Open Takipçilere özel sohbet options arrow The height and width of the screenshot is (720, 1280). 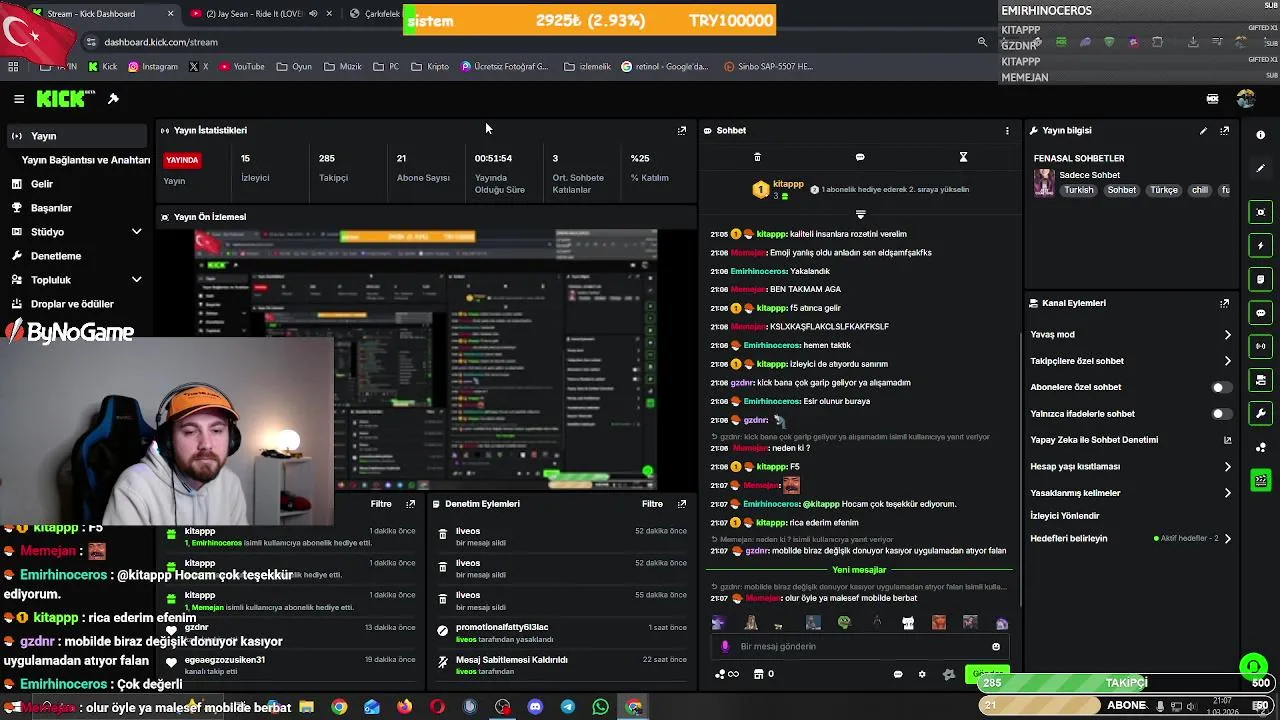1228,361
